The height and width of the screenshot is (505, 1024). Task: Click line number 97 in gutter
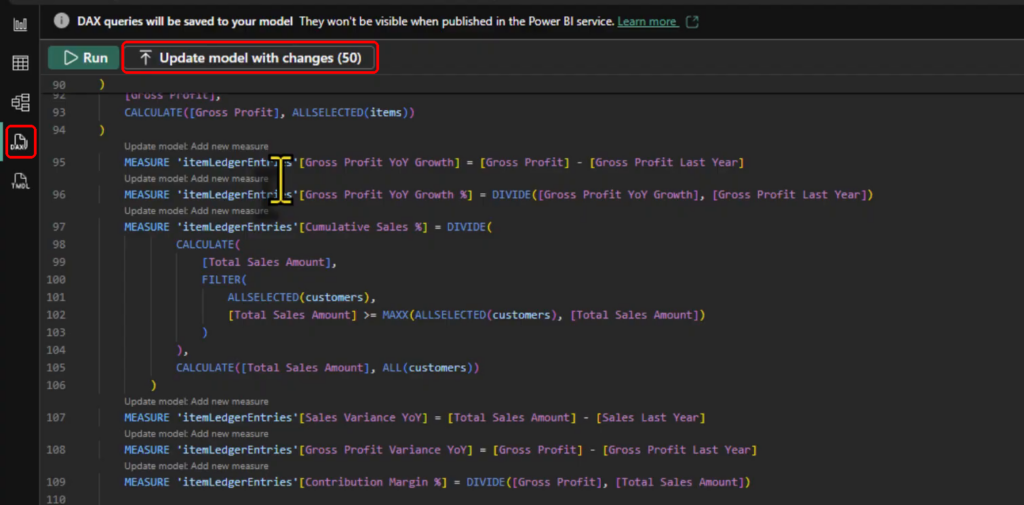(x=59, y=227)
